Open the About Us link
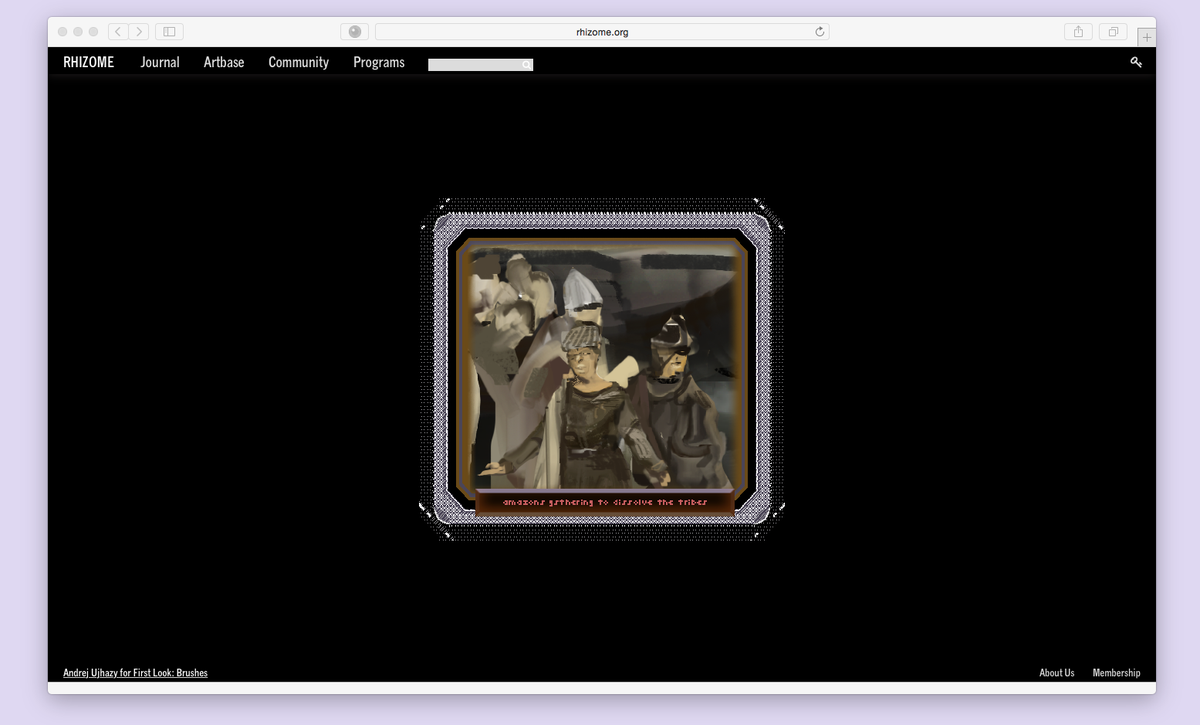This screenshot has width=1200, height=725. pyautogui.click(x=1057, y=673)
